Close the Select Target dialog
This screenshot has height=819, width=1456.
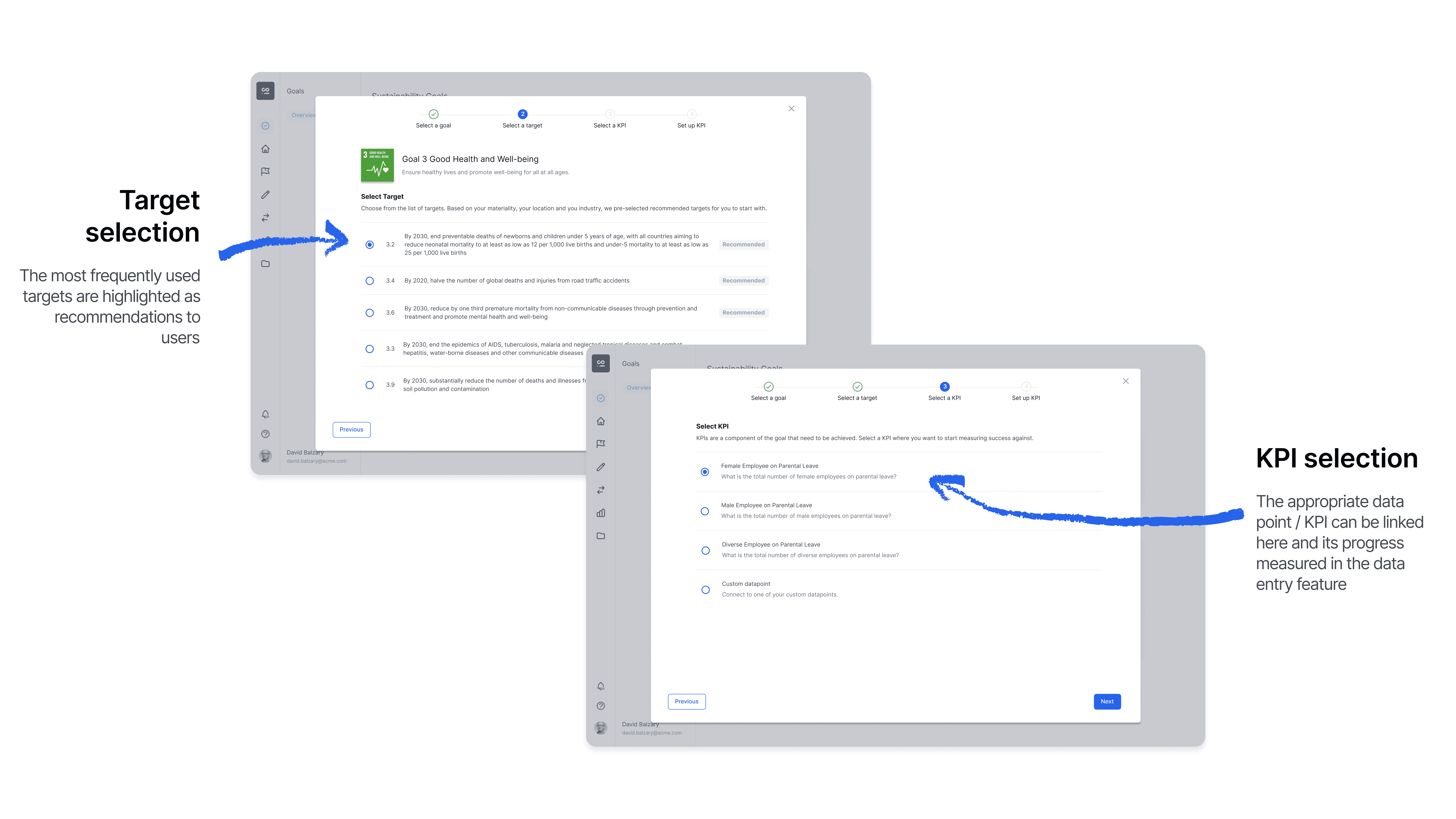pyautogui.click(x=791, y=109)
